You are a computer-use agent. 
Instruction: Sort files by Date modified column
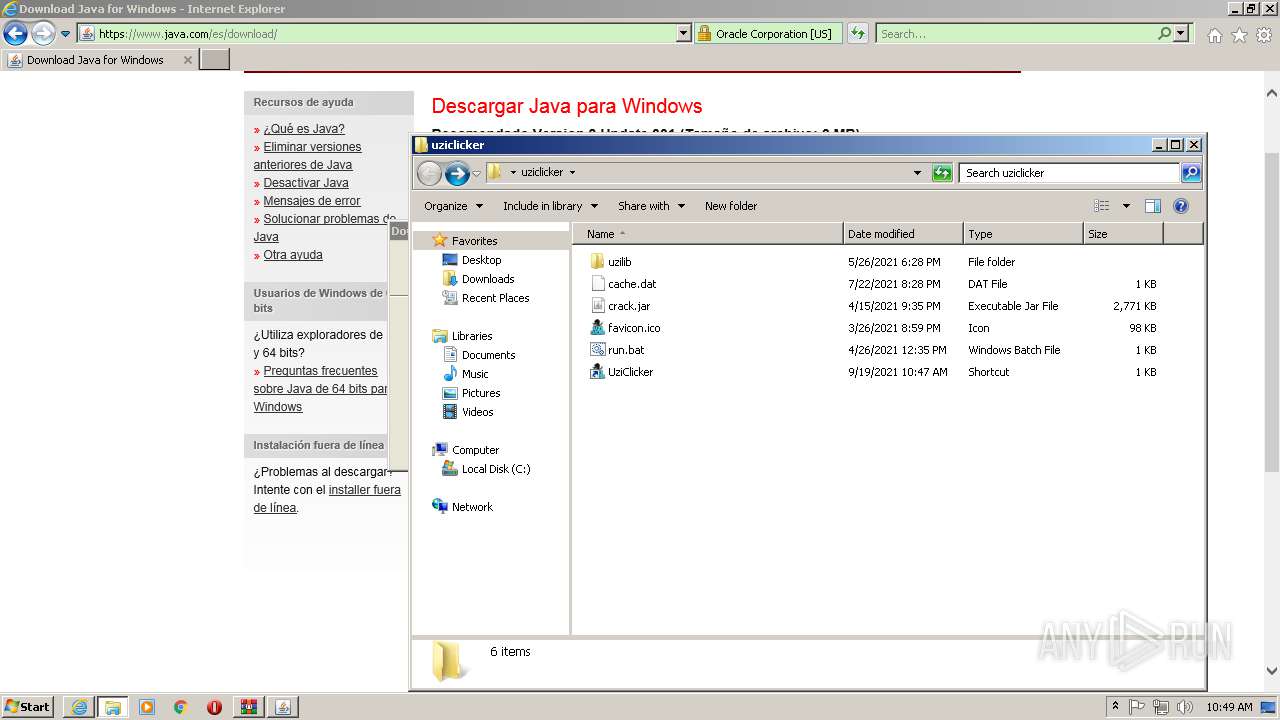tap(904, 234)
